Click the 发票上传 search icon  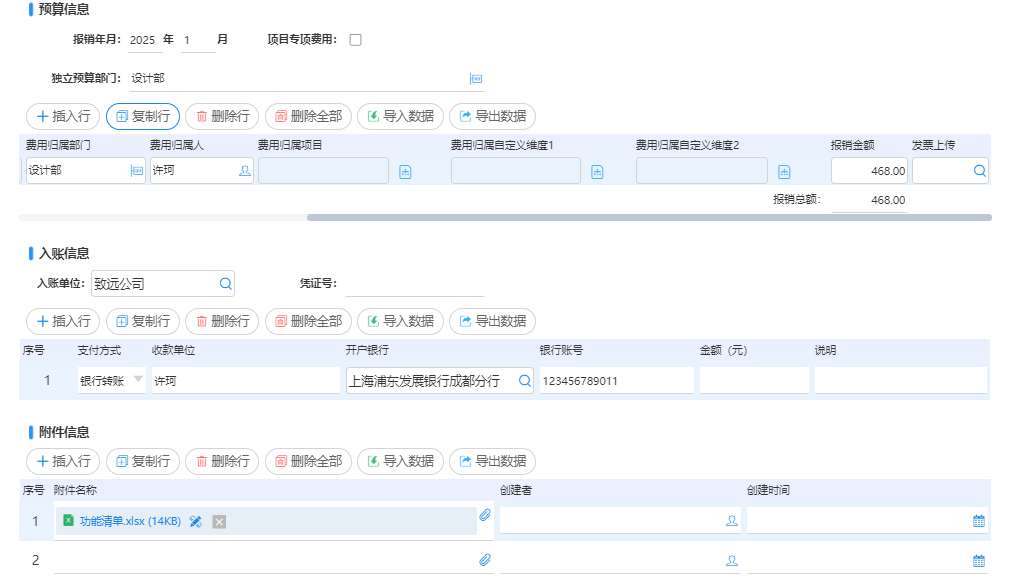coord(979,171)
